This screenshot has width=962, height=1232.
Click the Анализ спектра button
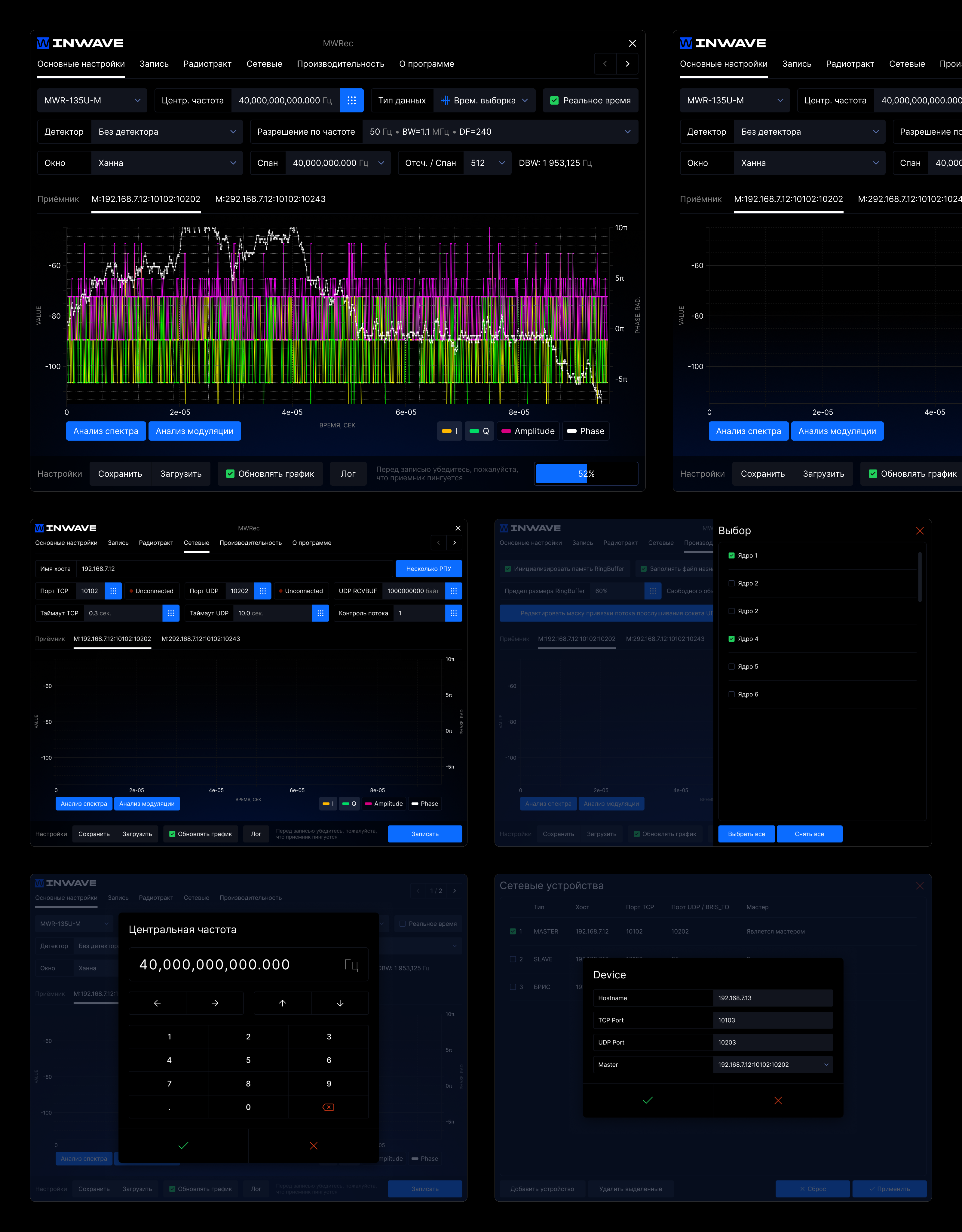[106, 431]
